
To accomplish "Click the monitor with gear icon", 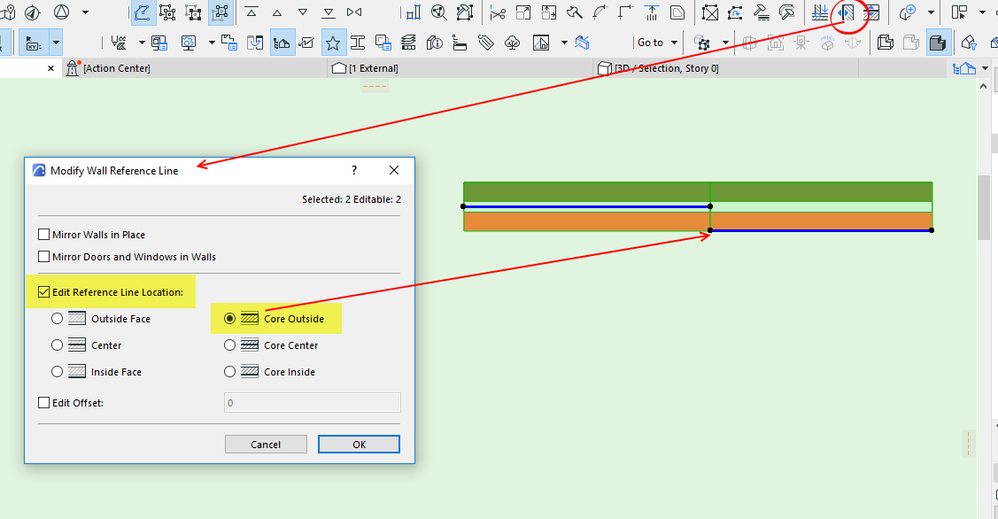I will coord(188,43).
